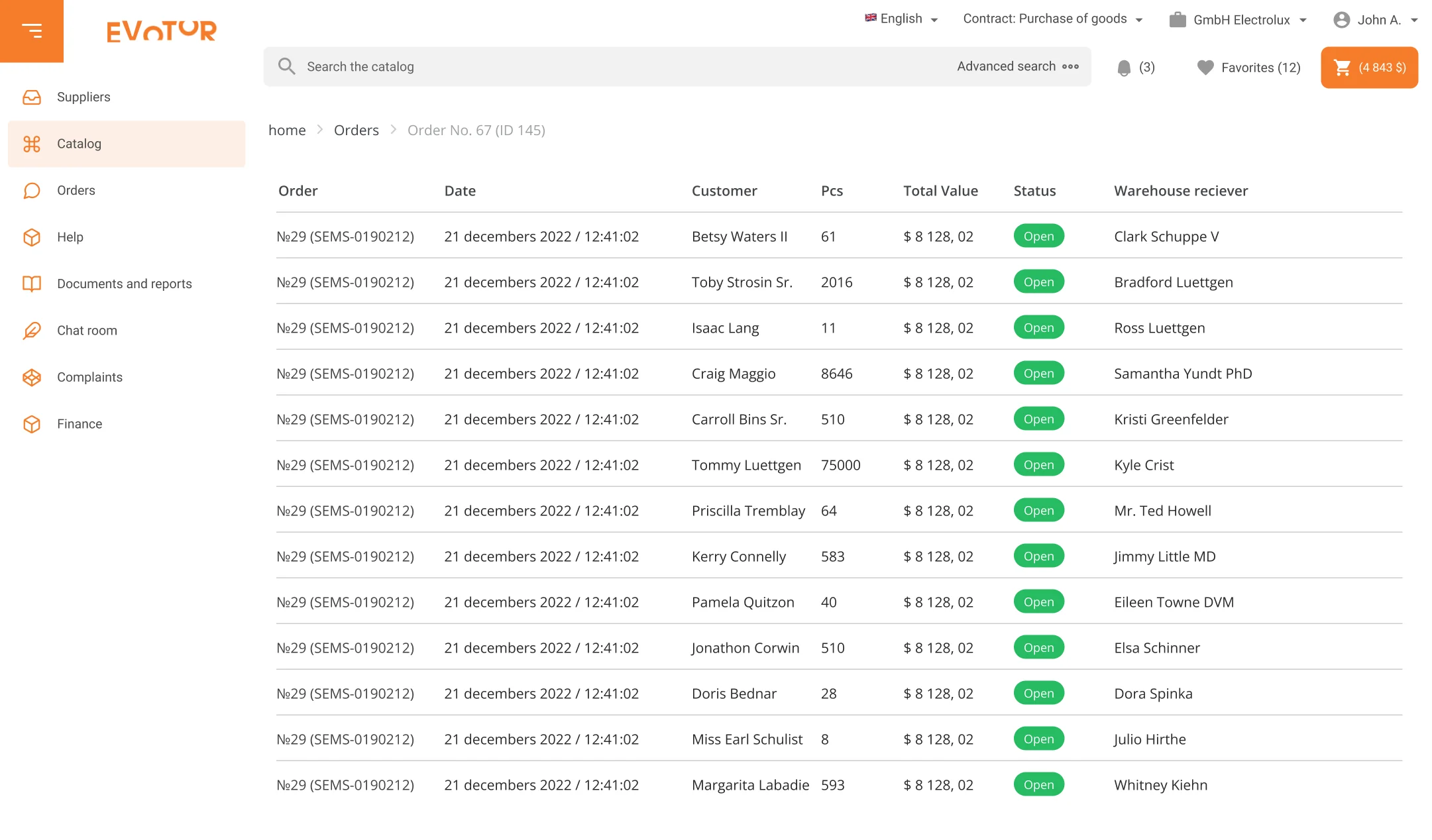Click the Open badge in Margarita Labadie row
The height and width of the screenshot is (840, 1432).
[1039, 784]
